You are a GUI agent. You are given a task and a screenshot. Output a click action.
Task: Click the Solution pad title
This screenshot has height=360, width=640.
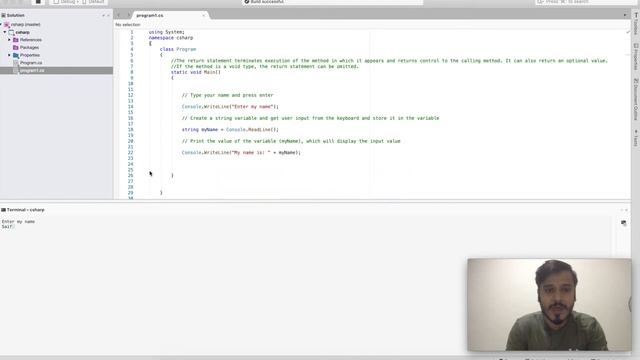(16, 15)
